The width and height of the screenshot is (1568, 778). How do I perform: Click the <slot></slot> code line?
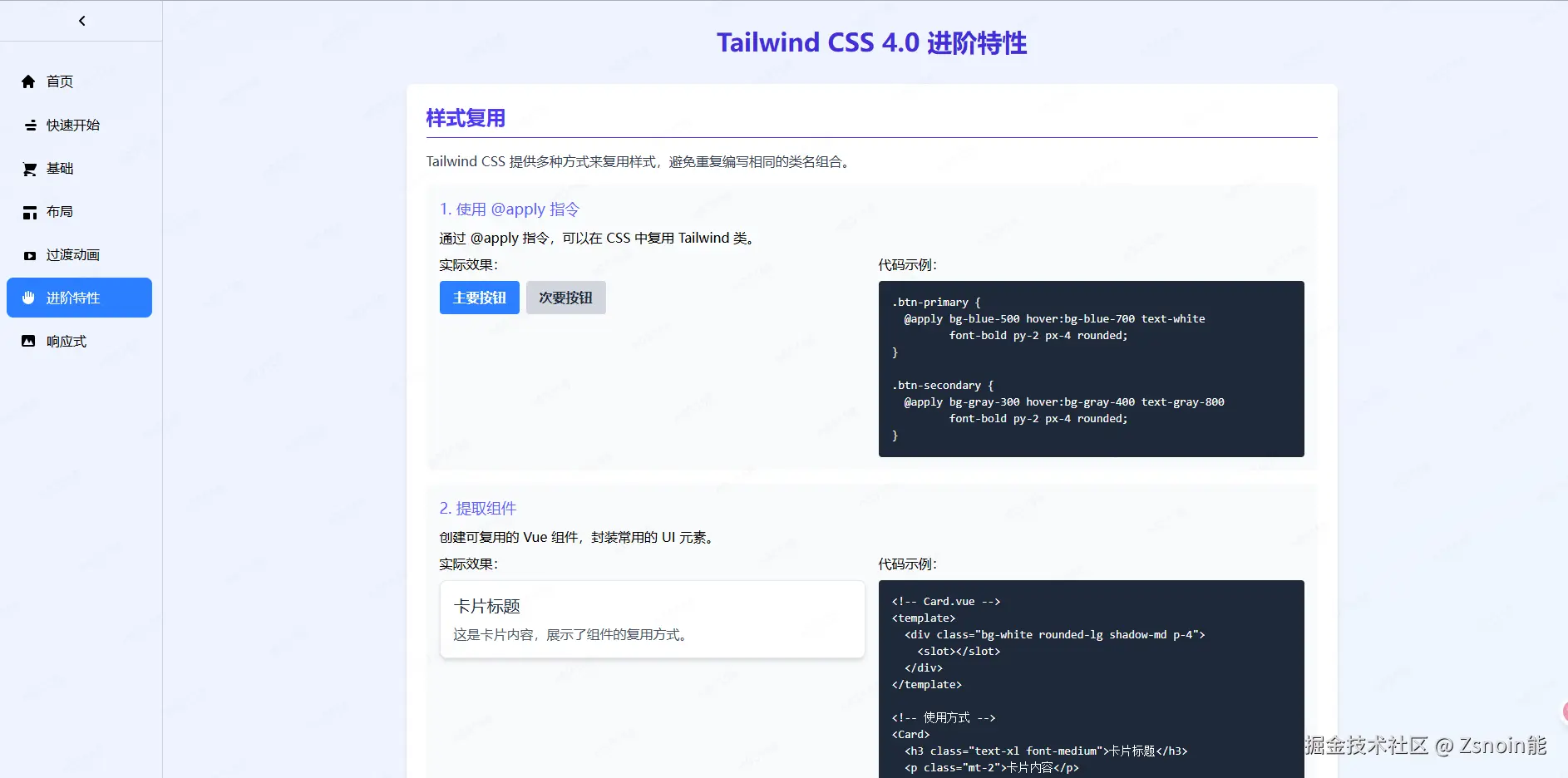click(x=959, y=652)
